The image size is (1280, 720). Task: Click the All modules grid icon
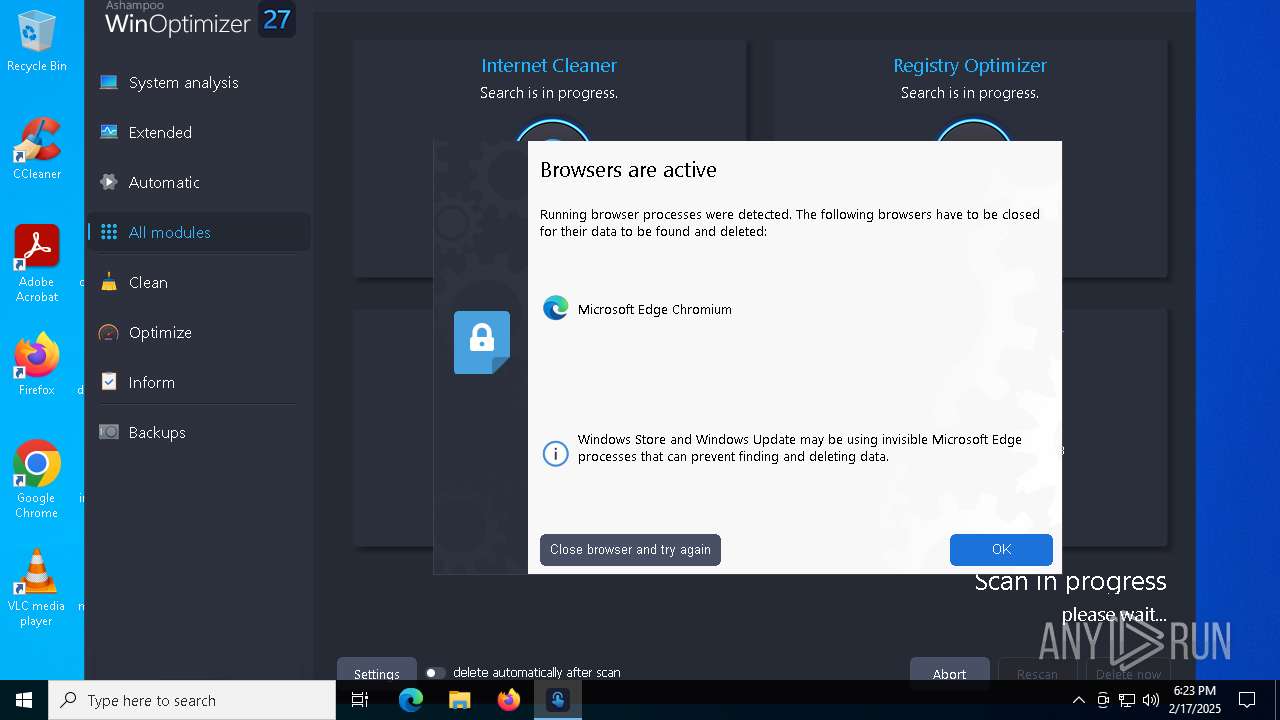[x=109, y=232]
